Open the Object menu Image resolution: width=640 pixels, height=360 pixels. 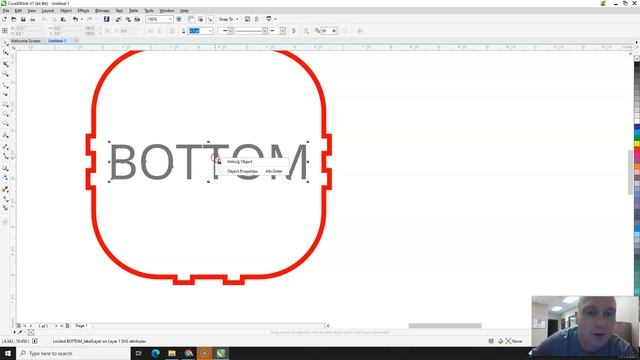pyautogui.click(x=66, y=11)
